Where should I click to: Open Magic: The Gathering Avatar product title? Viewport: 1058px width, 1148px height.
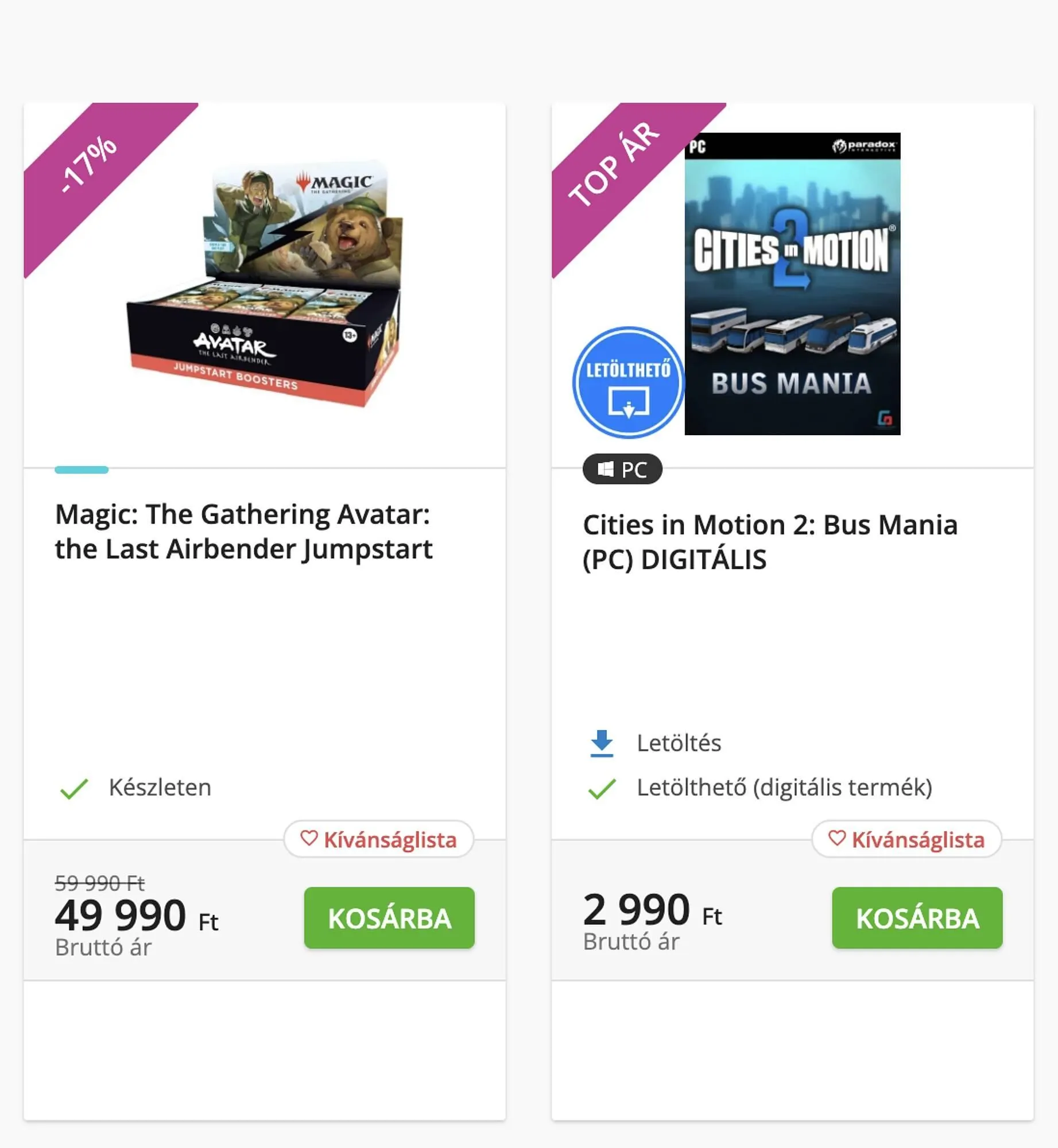[x=243, y=532]
